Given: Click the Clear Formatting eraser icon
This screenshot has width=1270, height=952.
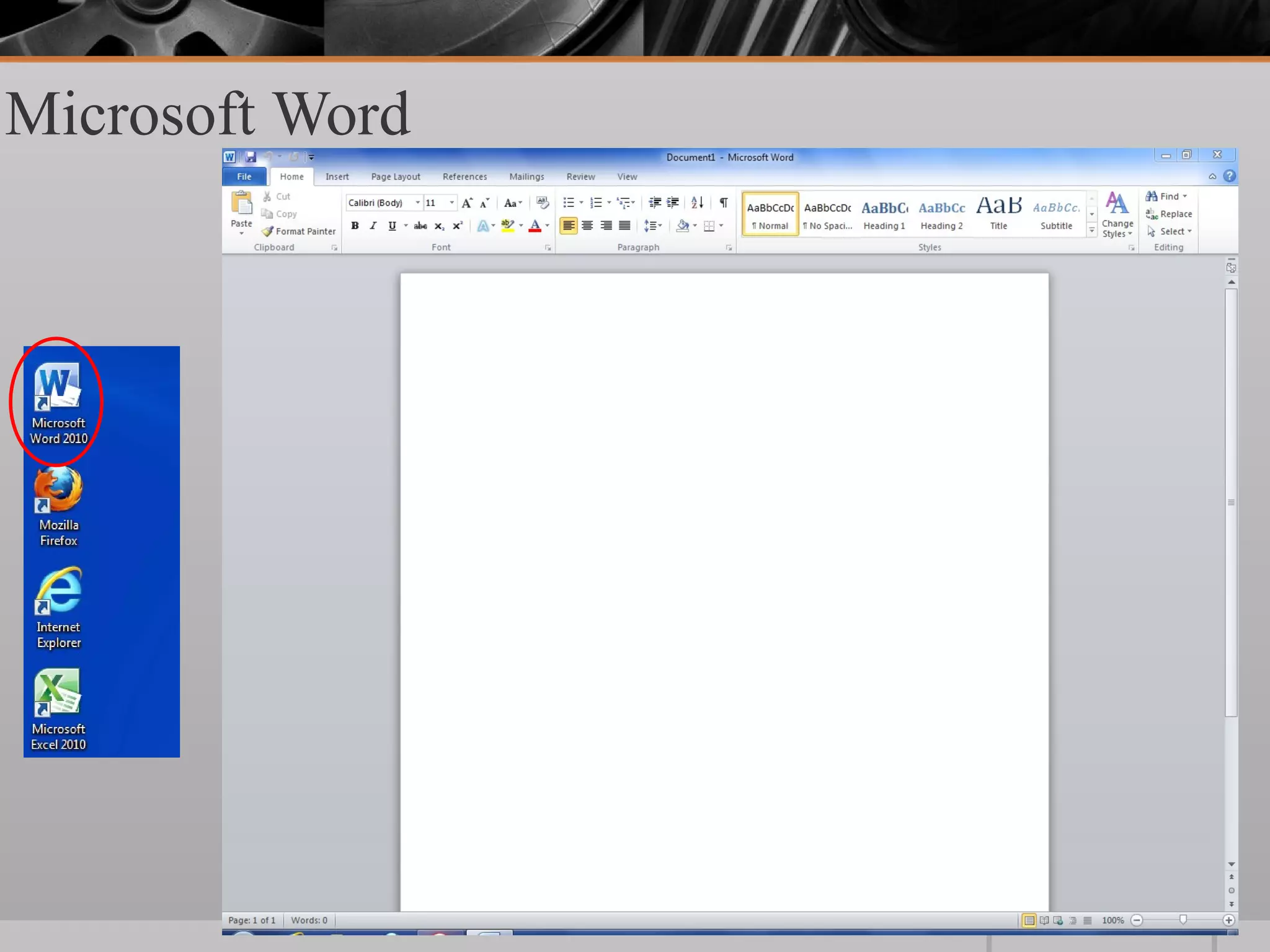Looking at the screenshot, I should [x=543, y=203].
